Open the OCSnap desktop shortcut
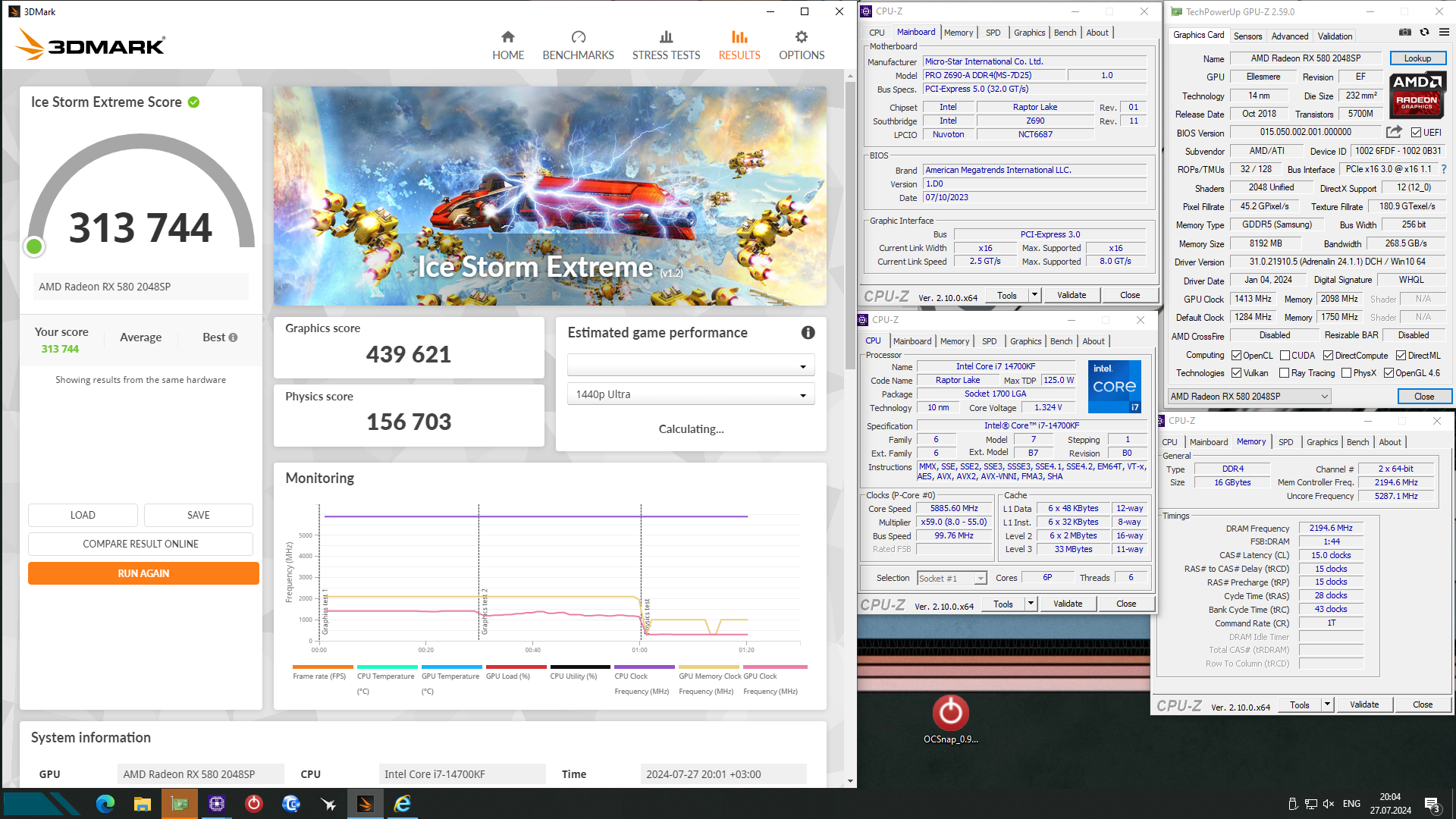This screenshot has height=819, width=1456. tap(950, 720)
